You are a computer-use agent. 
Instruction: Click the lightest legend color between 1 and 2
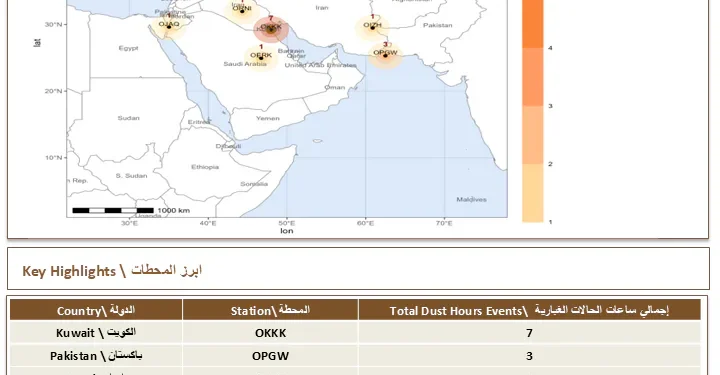tap(533, 193)
